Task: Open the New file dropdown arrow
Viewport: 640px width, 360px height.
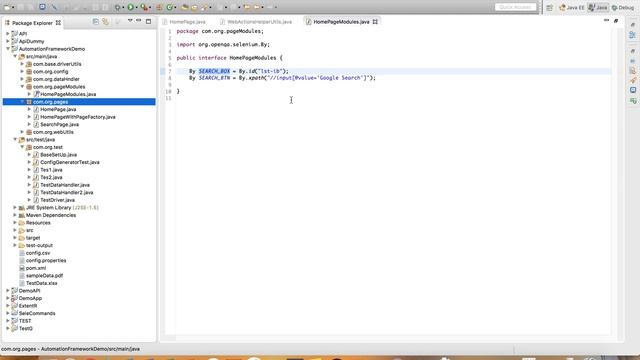Action: (13, 7)
